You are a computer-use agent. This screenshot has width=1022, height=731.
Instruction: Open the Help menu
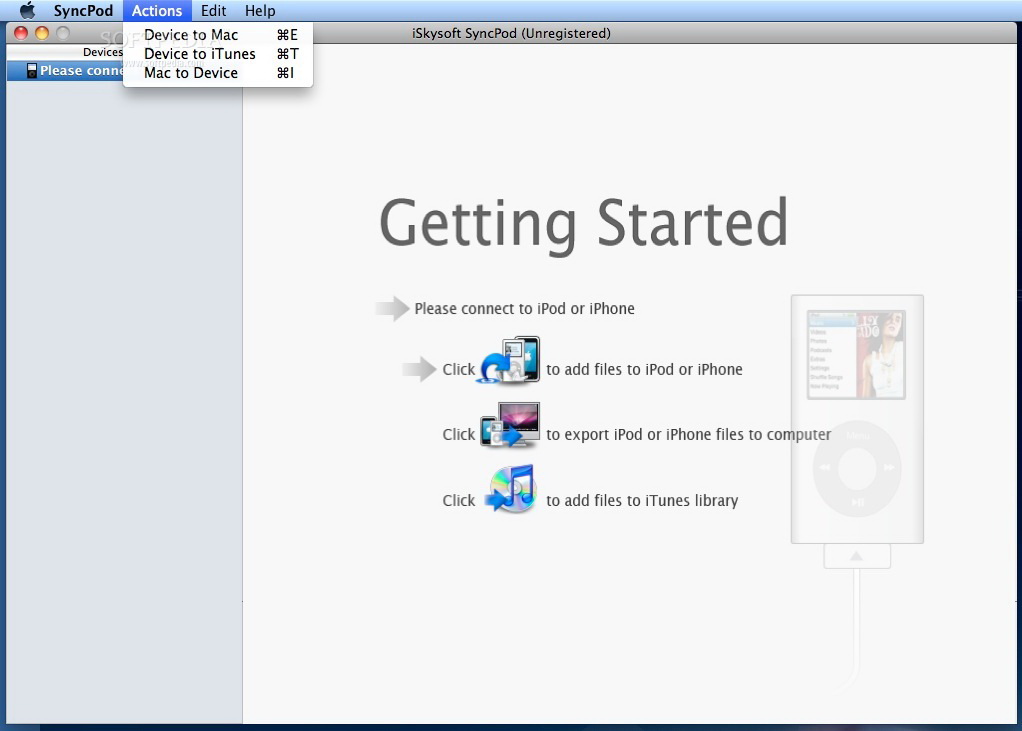click(x=260, y=10)
